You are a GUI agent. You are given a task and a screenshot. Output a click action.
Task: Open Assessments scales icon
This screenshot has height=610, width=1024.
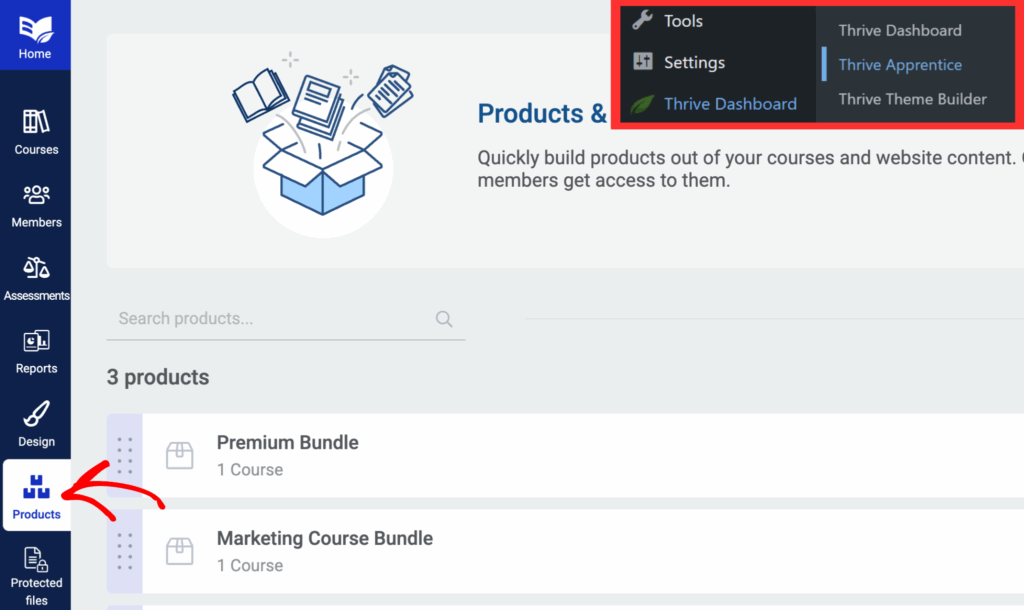click(36, 268)
